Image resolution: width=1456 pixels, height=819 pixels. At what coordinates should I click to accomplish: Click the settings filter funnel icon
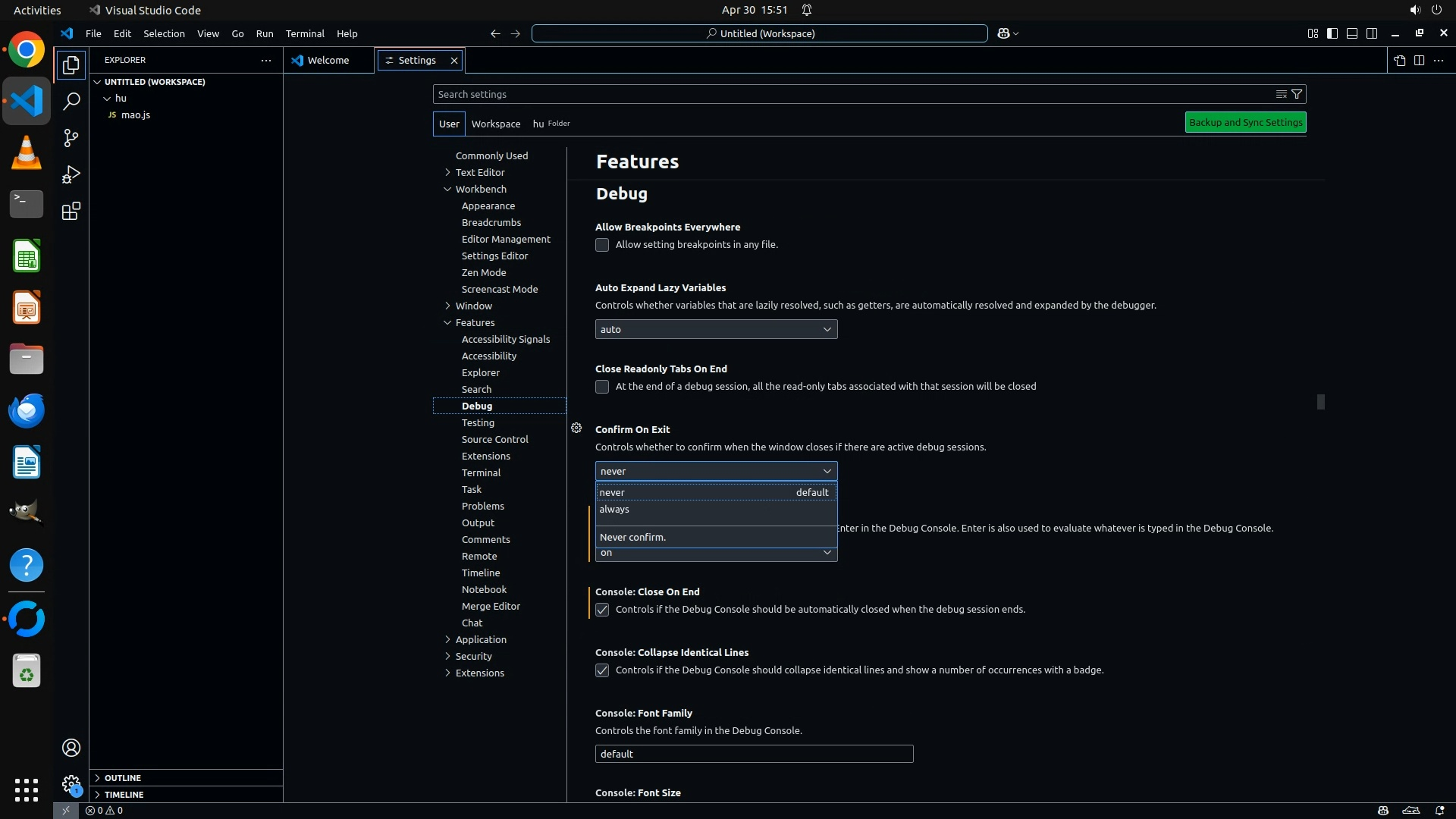(1297, 94)
